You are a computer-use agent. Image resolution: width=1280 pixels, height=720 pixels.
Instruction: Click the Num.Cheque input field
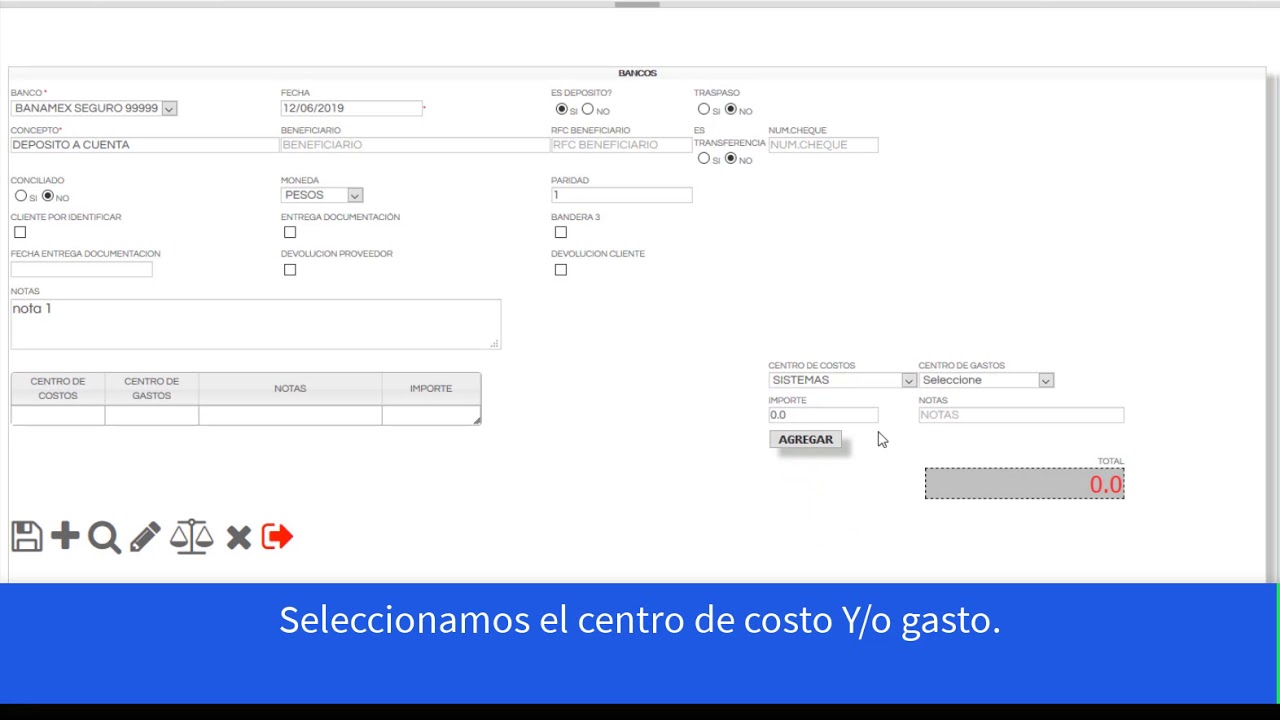click(x=823, y=145)
